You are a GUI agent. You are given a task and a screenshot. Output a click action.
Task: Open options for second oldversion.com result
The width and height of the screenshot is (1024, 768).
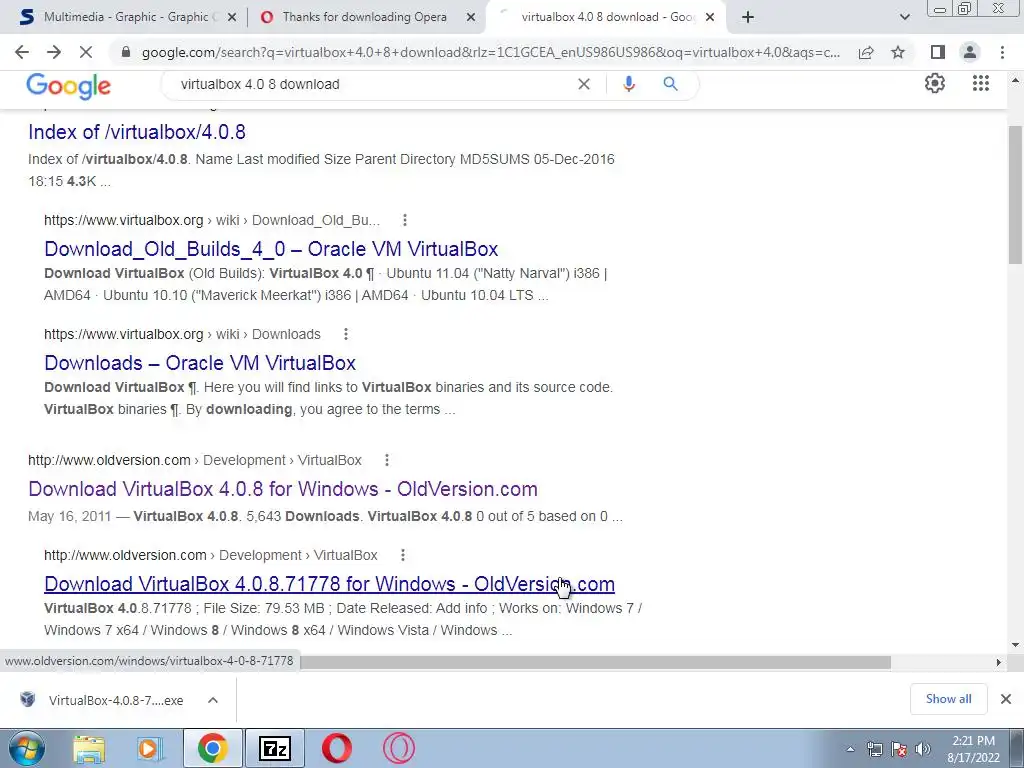403,555
